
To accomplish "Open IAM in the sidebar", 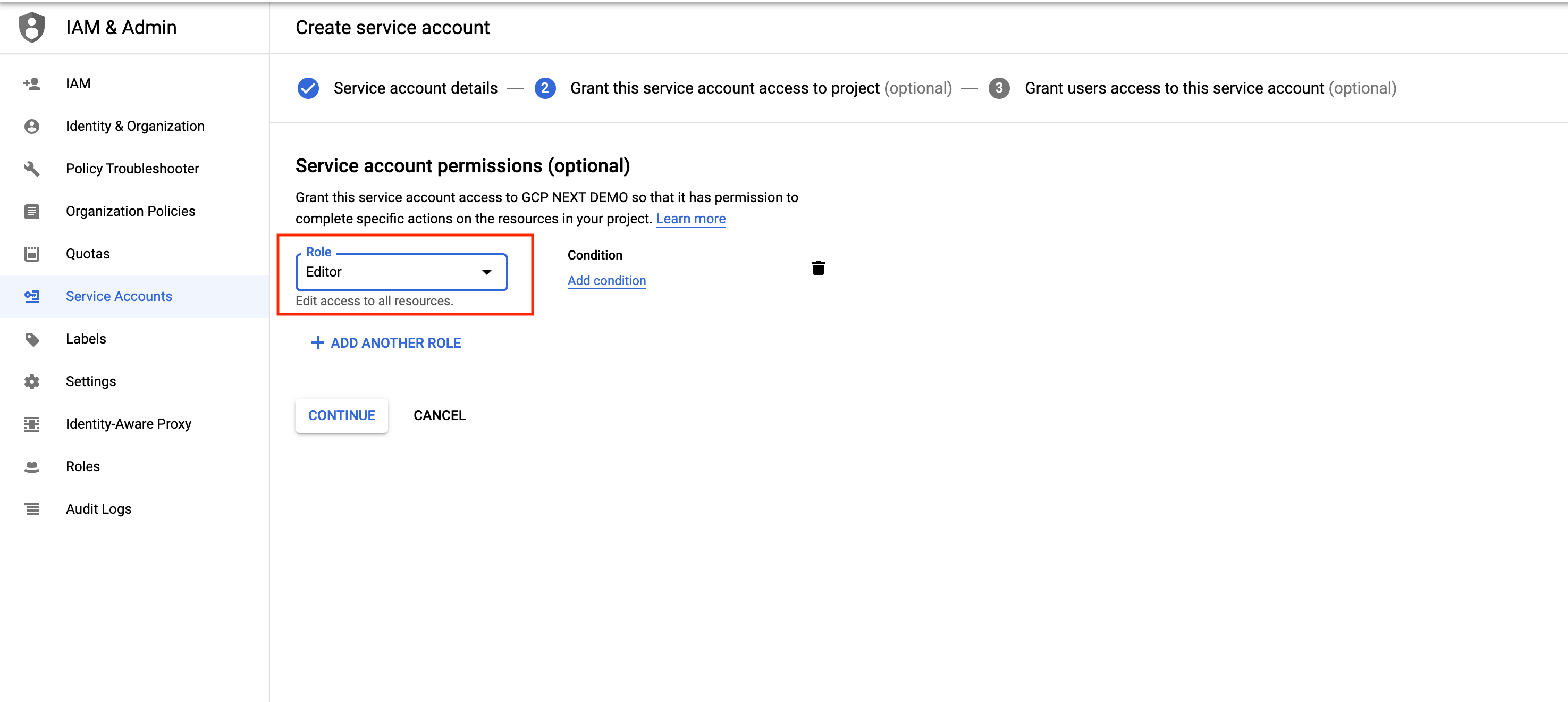I will pyautogui.click(x=134, y=83).
